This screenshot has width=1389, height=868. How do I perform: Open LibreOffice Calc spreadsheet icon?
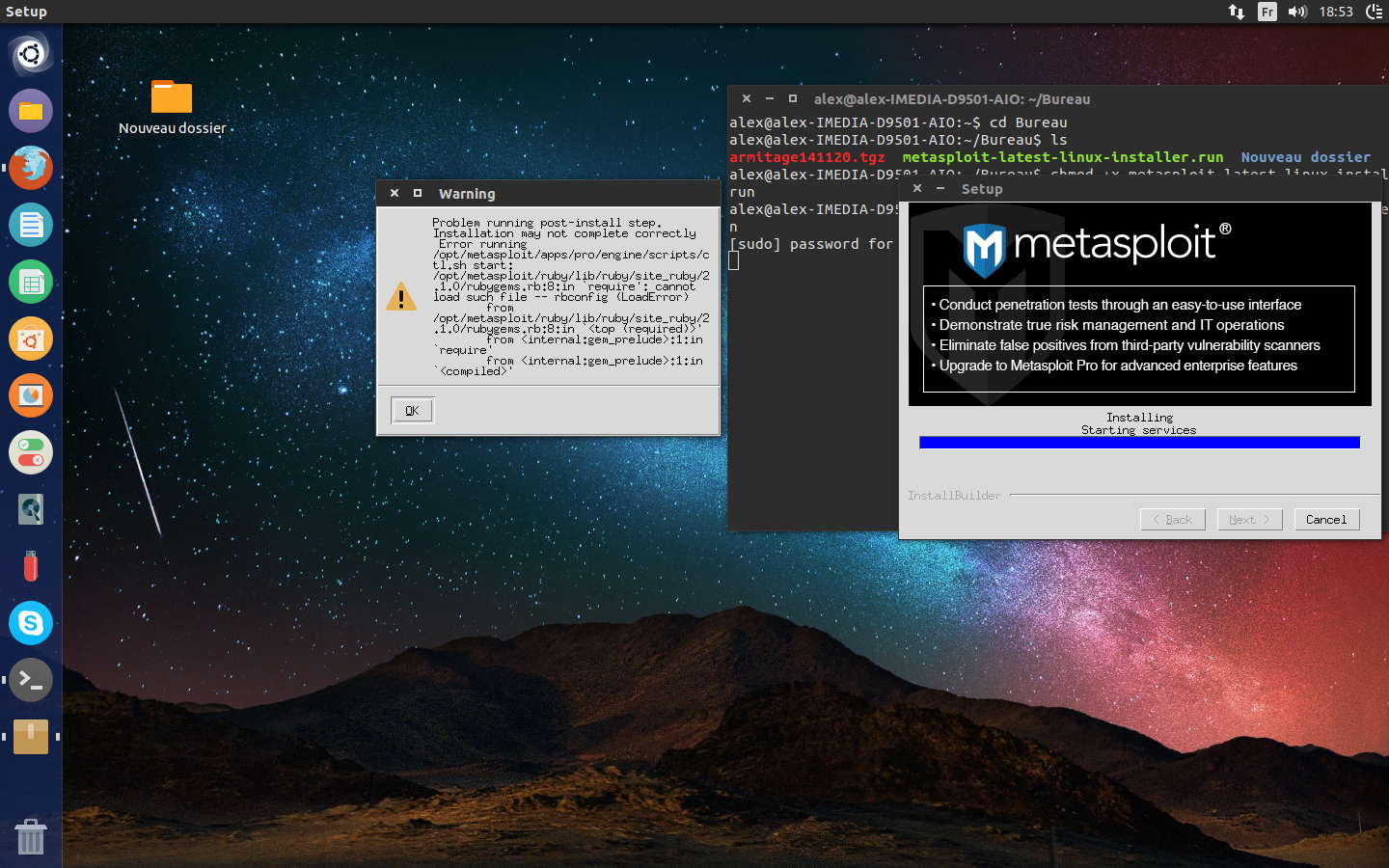tap(31, 282)
